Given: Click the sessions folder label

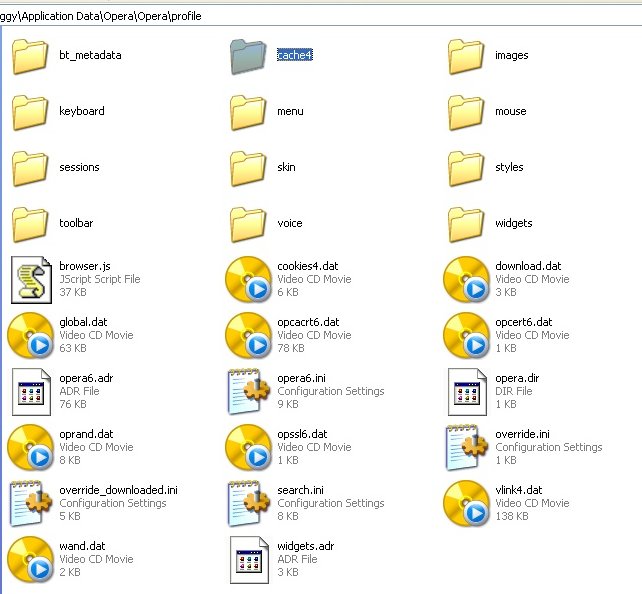Looking at the screenshot, I should pos(79,167).
